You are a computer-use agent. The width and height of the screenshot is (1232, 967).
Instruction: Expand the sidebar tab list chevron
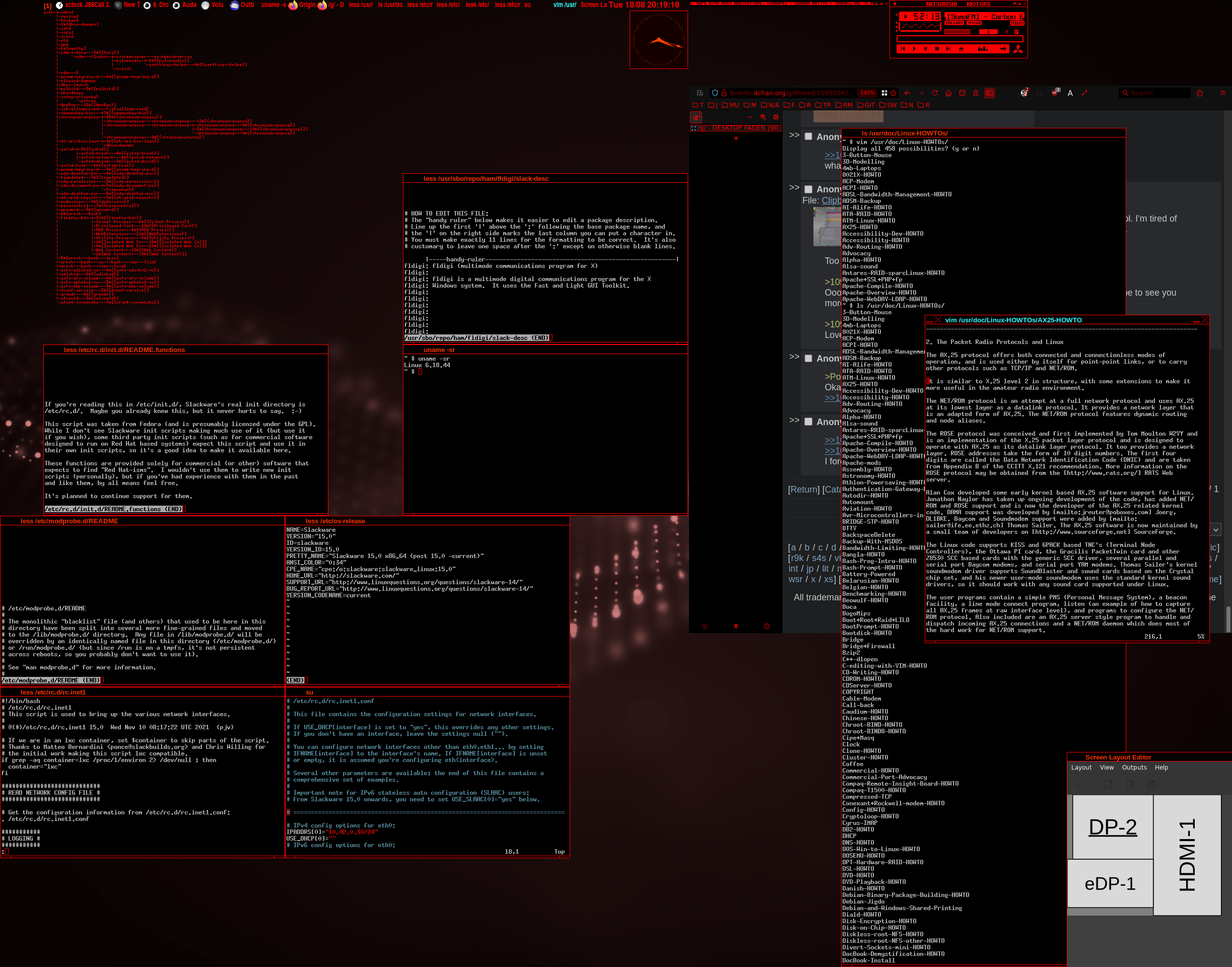(x=749, y=117)
